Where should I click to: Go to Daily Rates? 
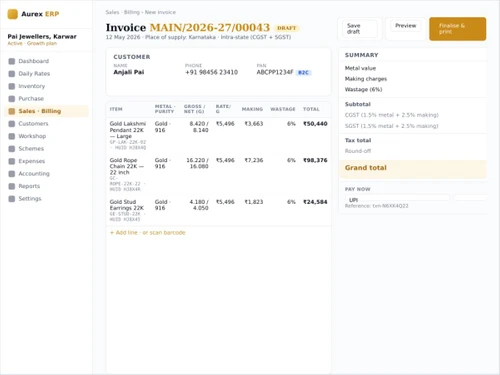pyautogui.click(x=46, y=74)
